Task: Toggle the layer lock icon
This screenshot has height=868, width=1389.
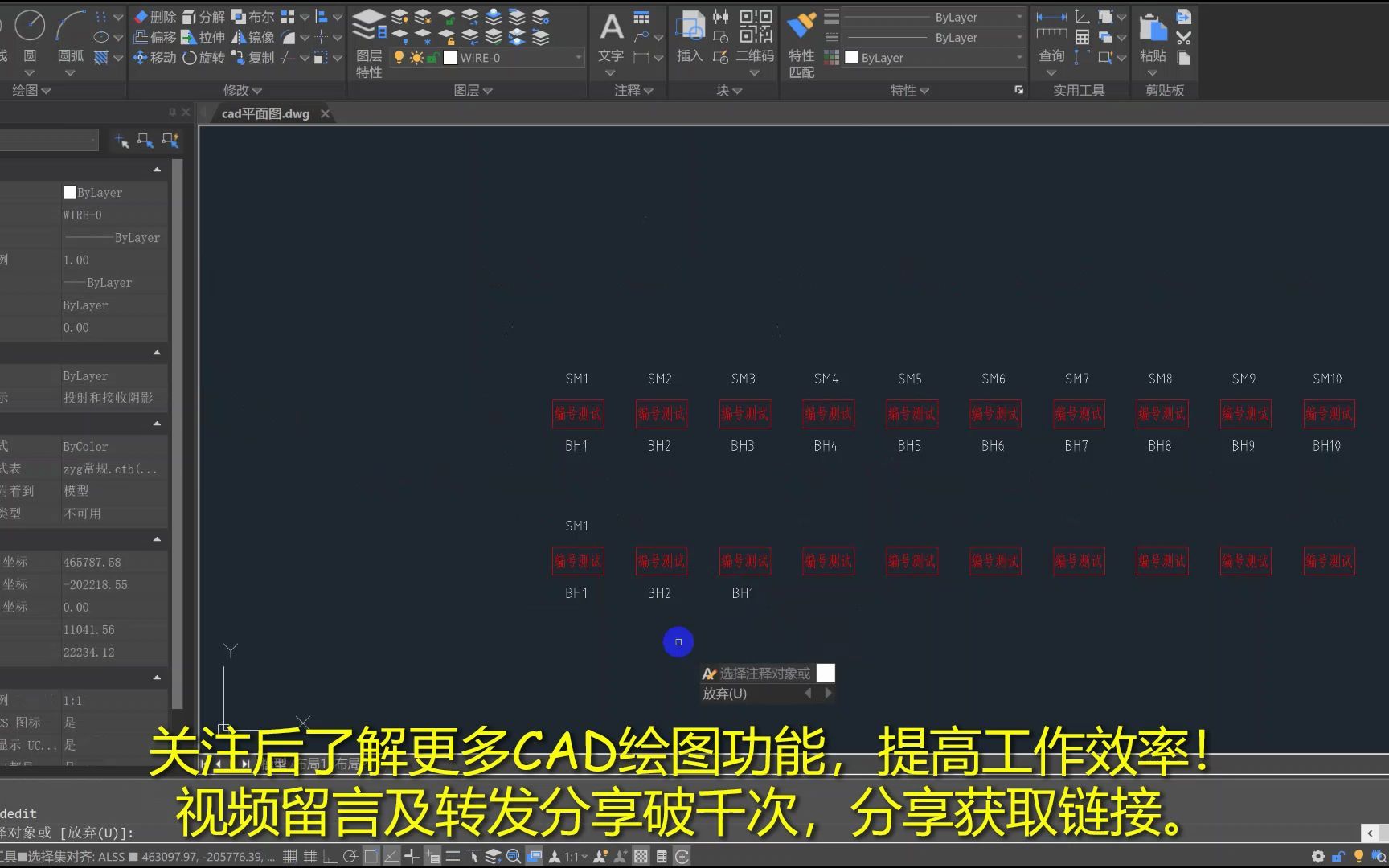Action: tap(433, 57)
